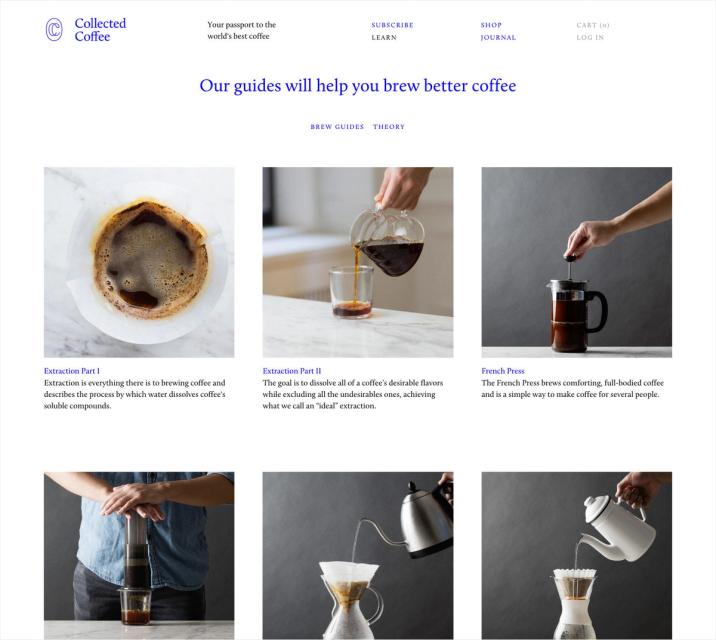Click the carafe pouring coffee thumbnail
This screenshot has height=640, width=716.
coord(358,262)
